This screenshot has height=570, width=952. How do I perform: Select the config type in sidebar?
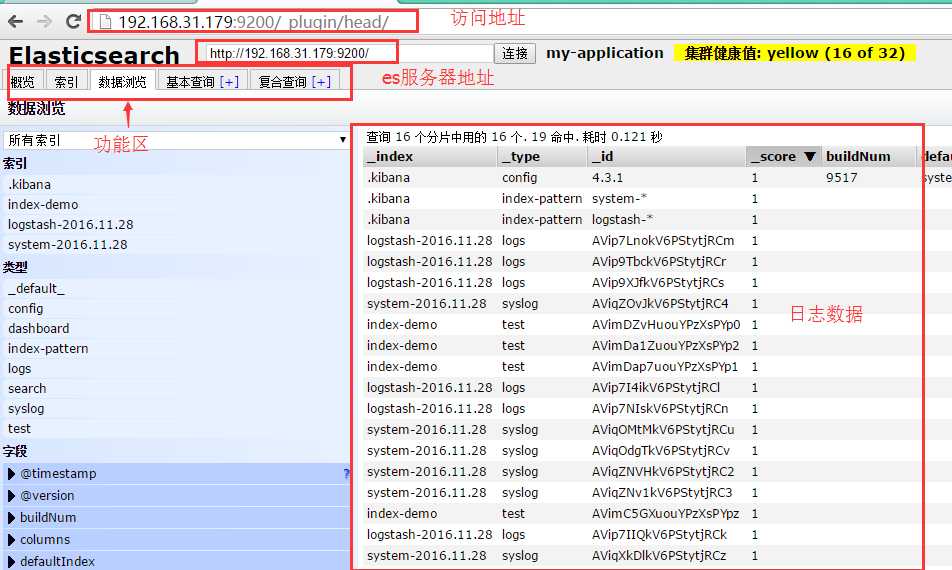coord(26,308)
